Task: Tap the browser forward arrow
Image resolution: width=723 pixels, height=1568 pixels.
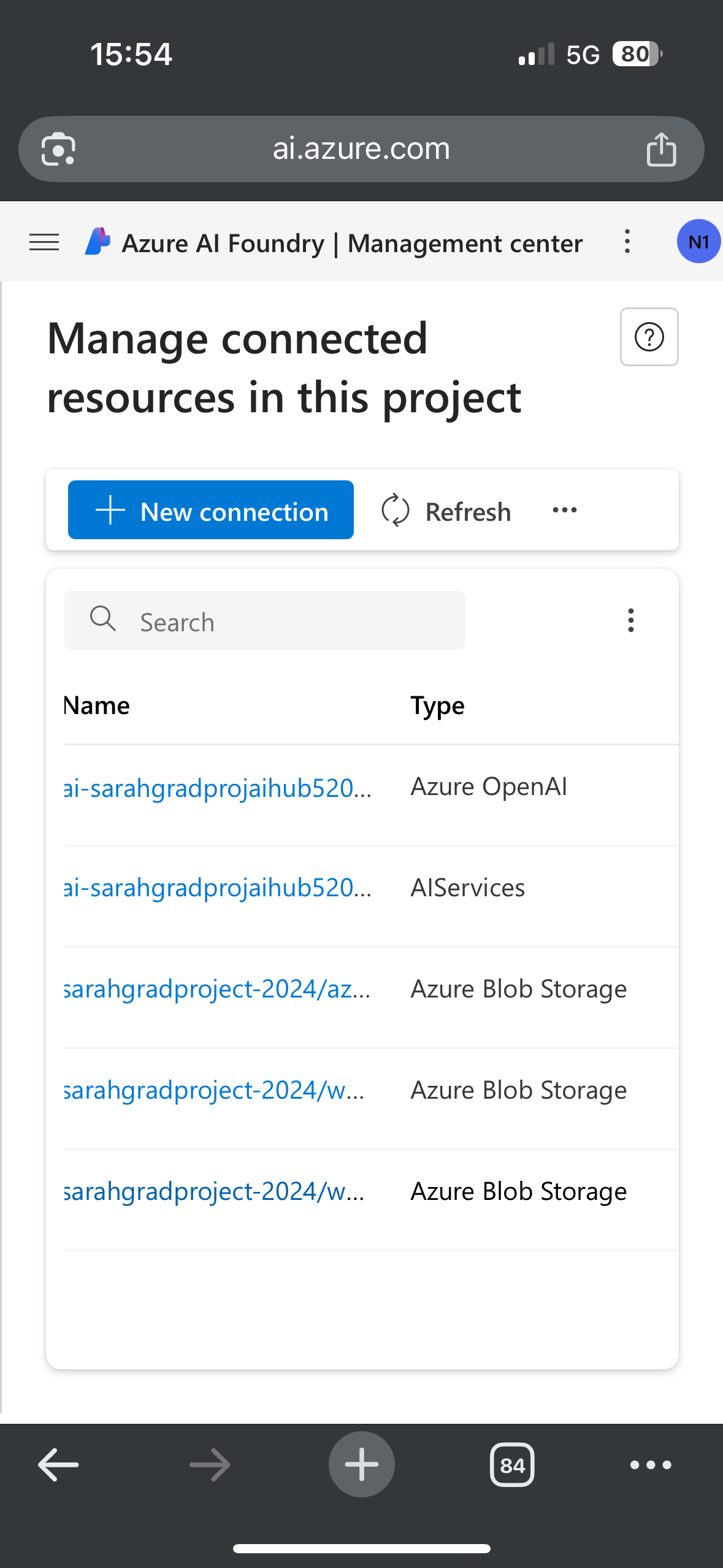Action: pyautogui.click(x=210, y=1465)
